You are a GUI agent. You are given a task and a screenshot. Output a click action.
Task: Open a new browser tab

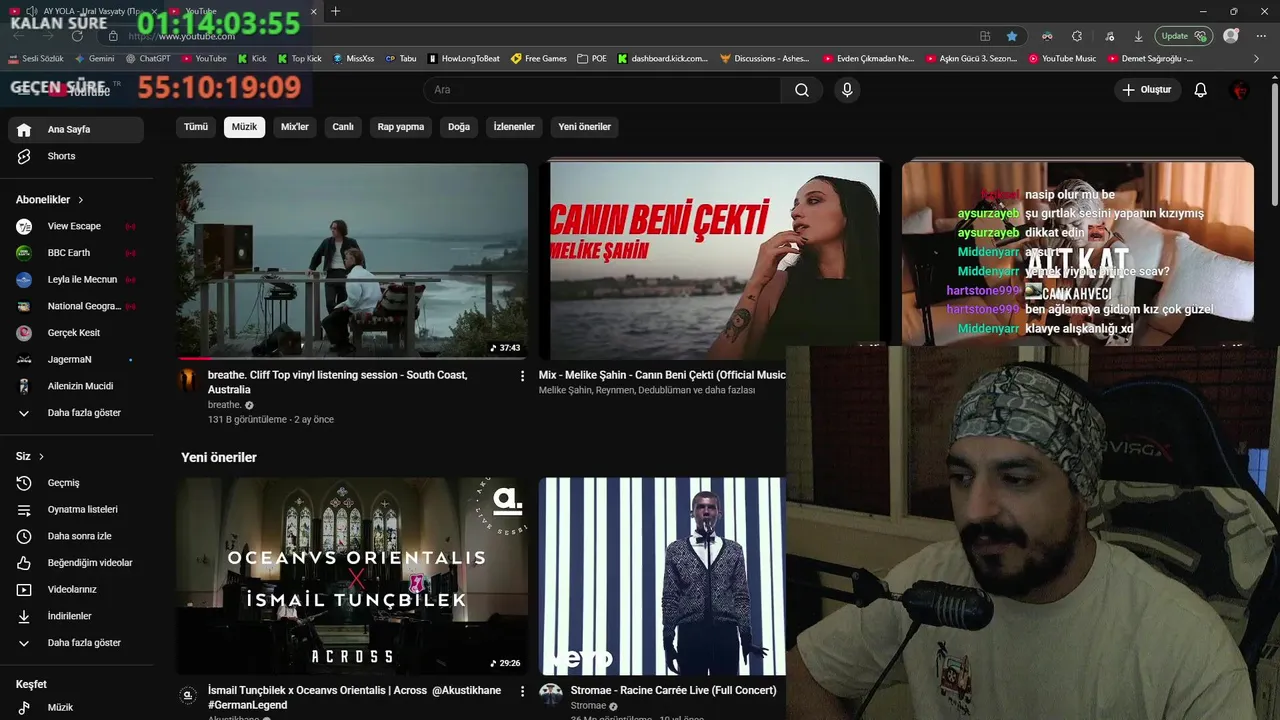pos(335,11)
